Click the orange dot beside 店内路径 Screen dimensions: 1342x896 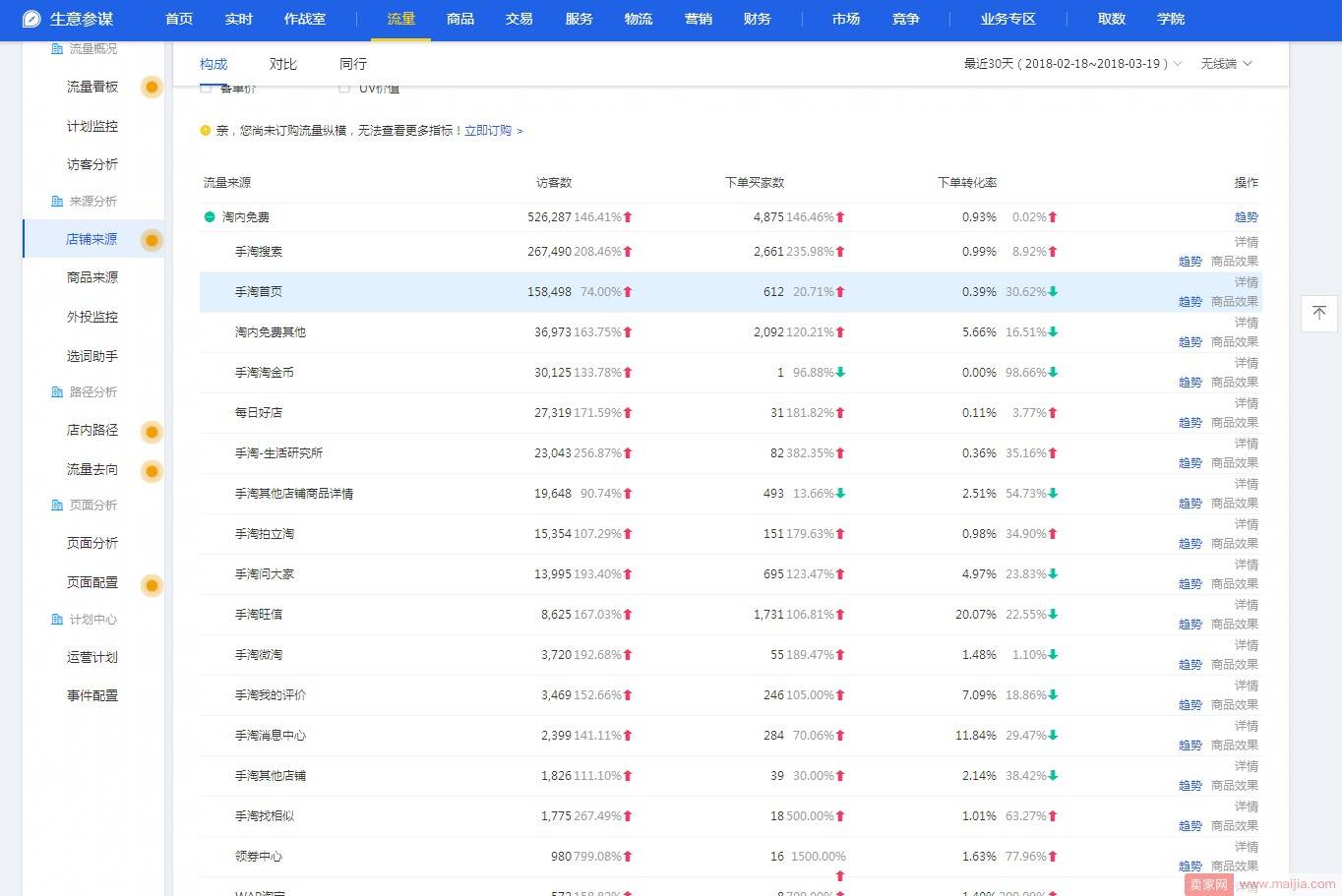pyautogui.click(x=152, y=432)
